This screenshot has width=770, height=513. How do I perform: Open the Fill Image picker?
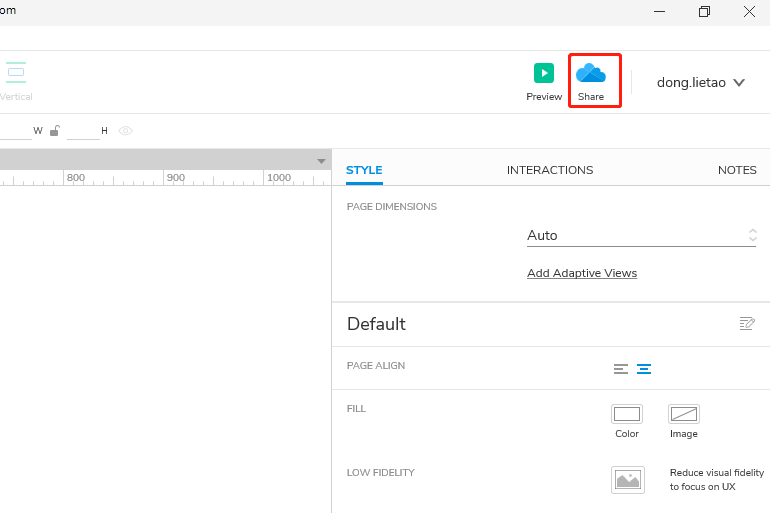[684, 414]
